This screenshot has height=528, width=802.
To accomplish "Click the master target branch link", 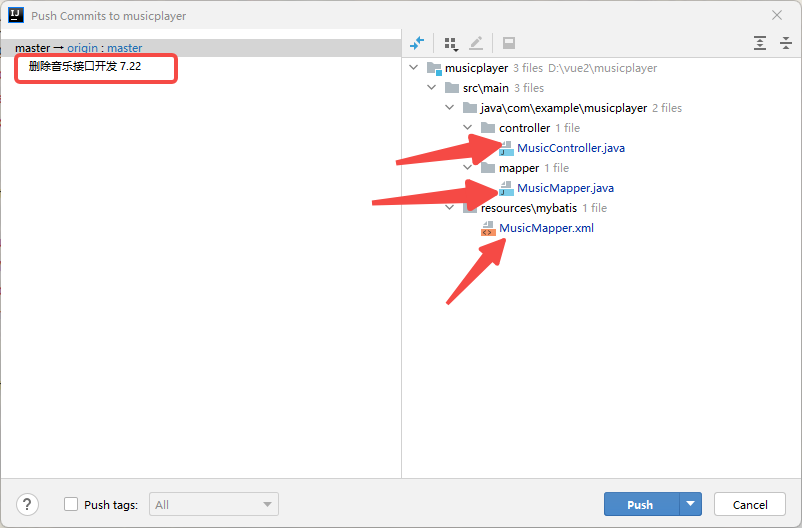I will tap(124, 48).
